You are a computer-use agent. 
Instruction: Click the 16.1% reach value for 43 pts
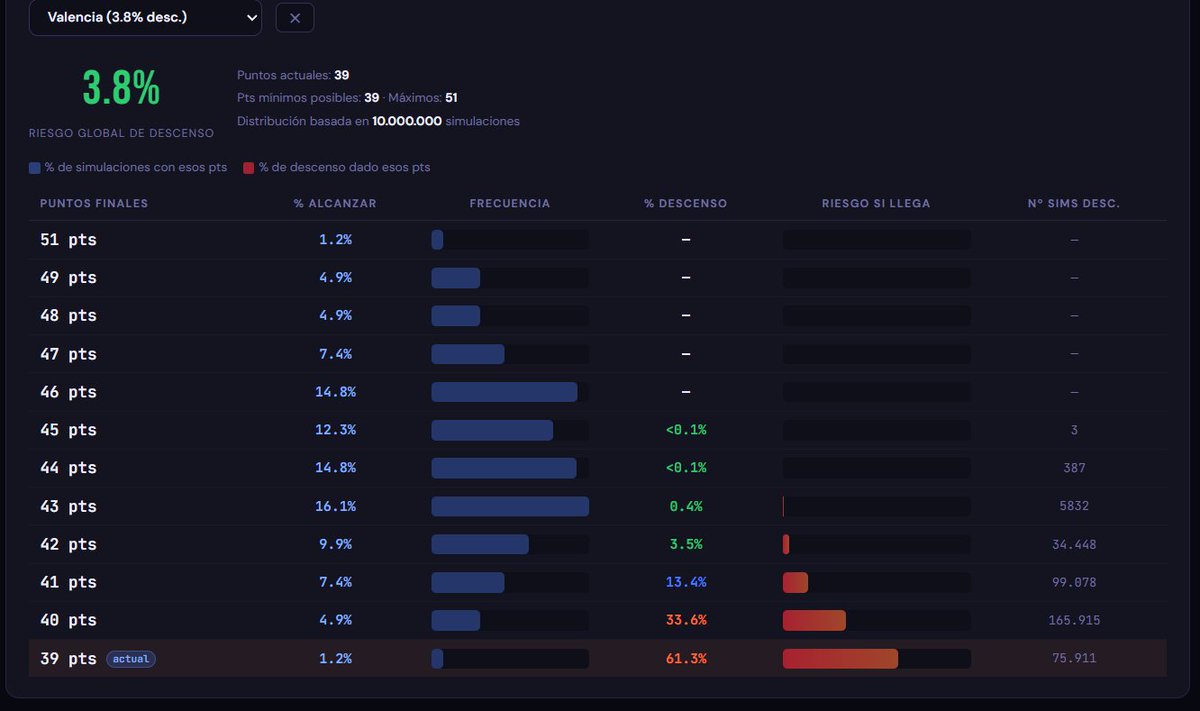click(335, 507)
